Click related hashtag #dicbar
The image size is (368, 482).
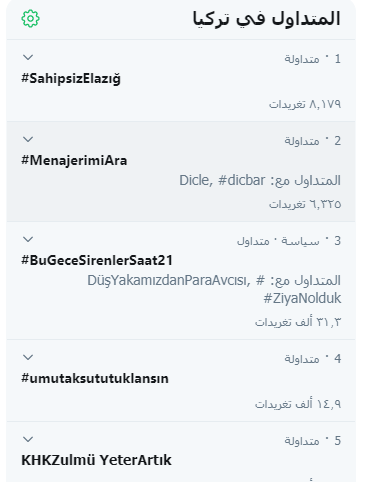242,180
